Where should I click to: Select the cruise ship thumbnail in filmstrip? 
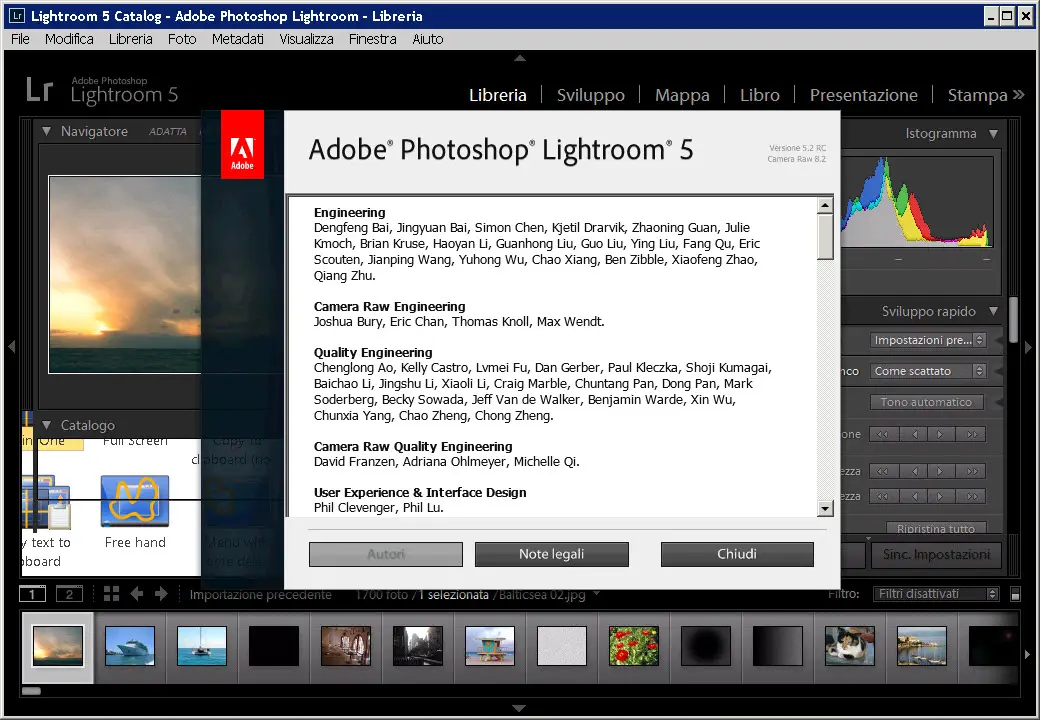130,646
